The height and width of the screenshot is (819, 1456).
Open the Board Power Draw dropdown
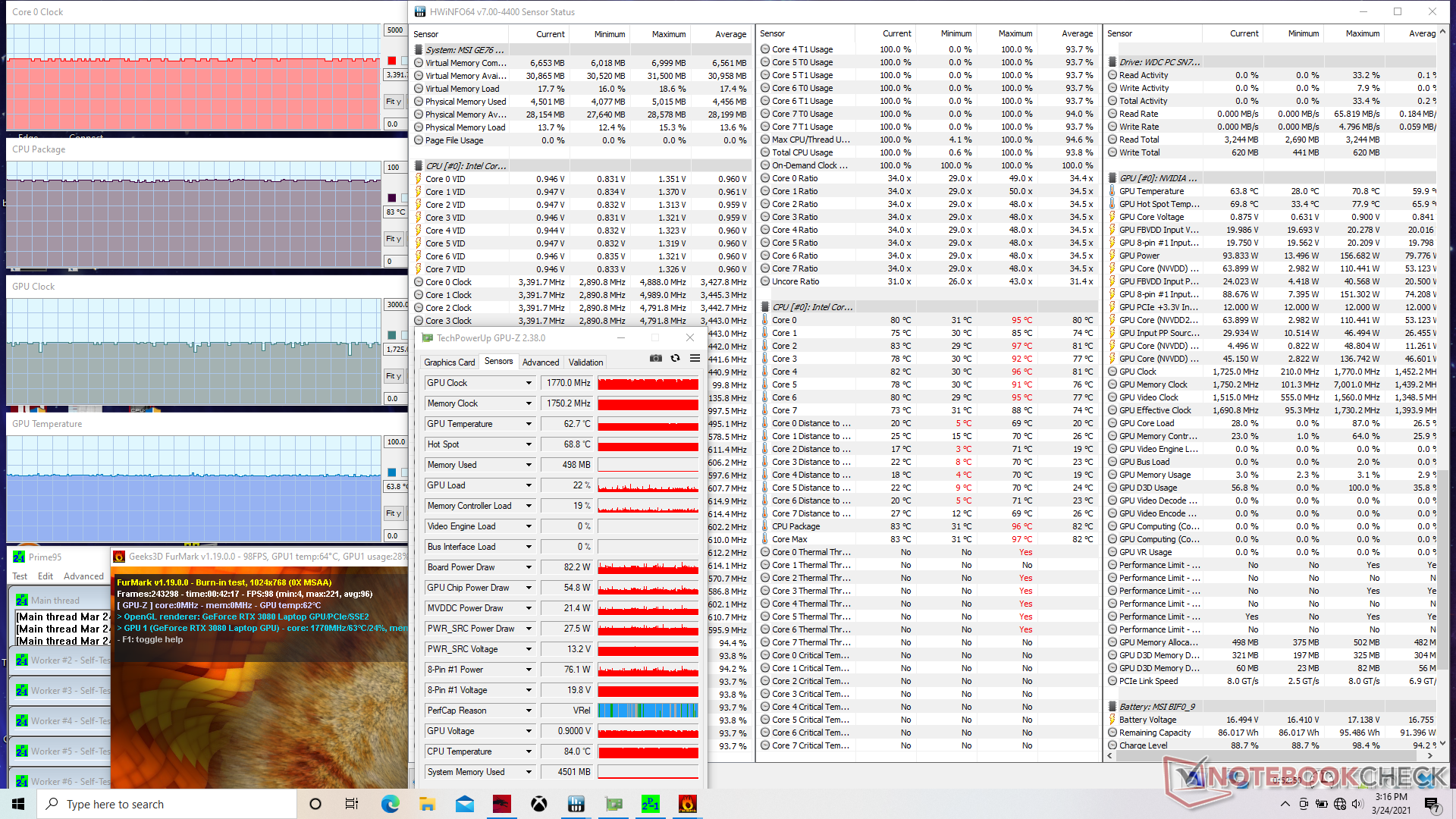[x=529, y=567]
